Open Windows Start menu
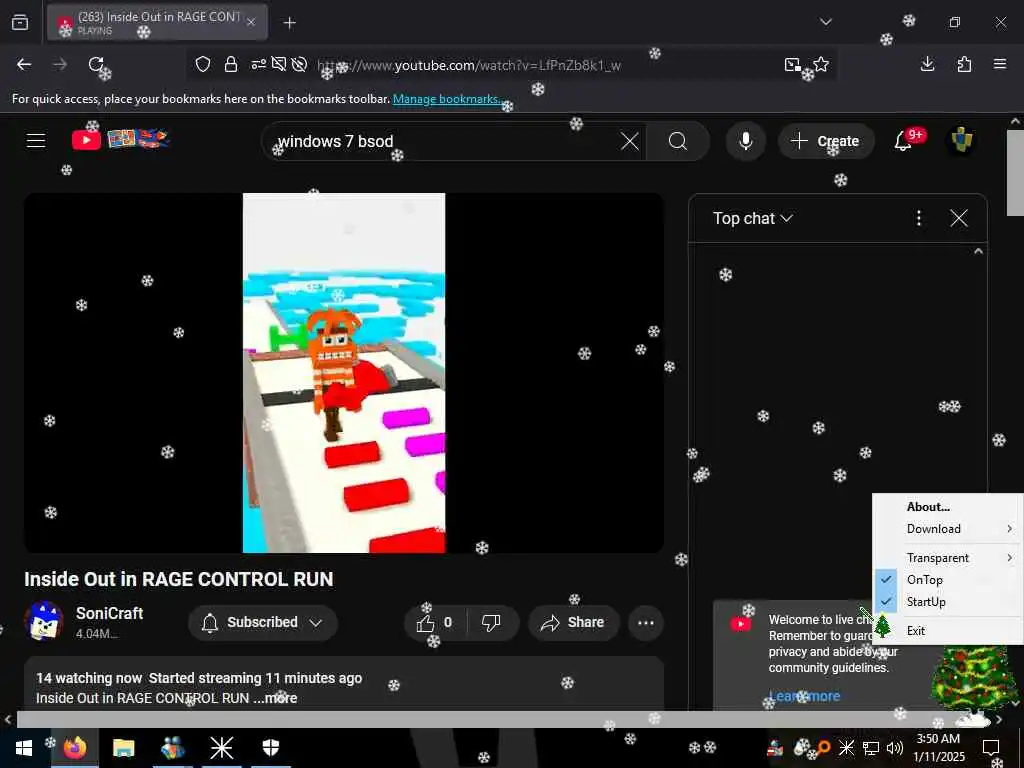This screenshot has height=768, width=1024. point(24,748)
